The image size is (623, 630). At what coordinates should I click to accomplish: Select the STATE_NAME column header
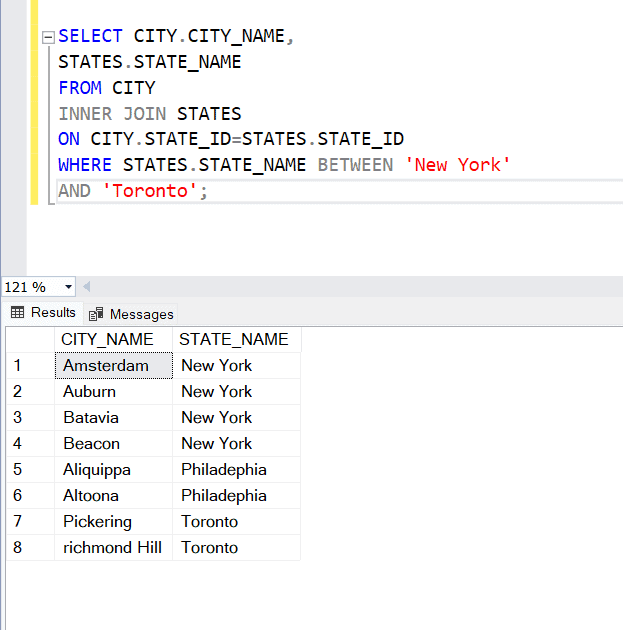237,340
